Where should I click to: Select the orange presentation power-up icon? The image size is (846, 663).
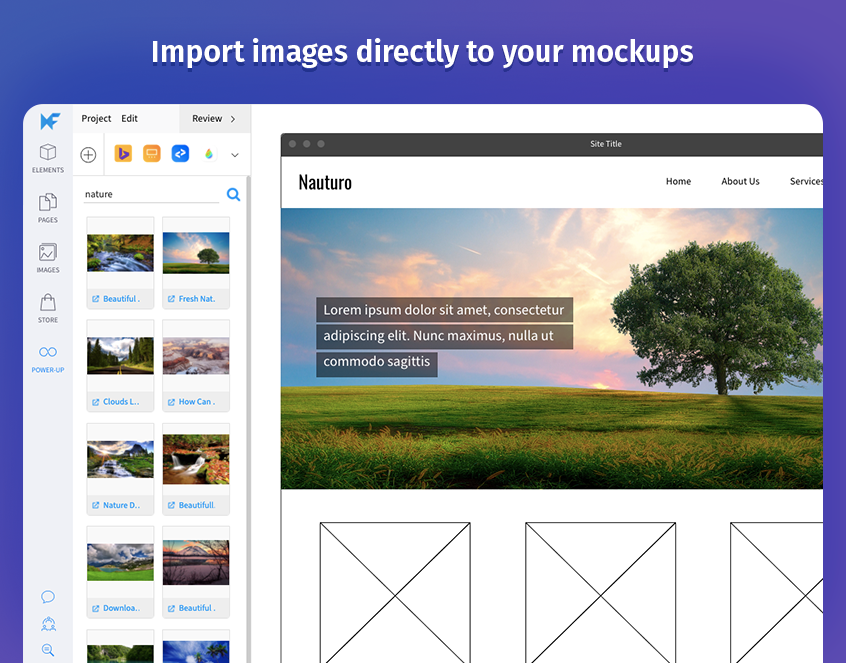(x=152, y=154)
